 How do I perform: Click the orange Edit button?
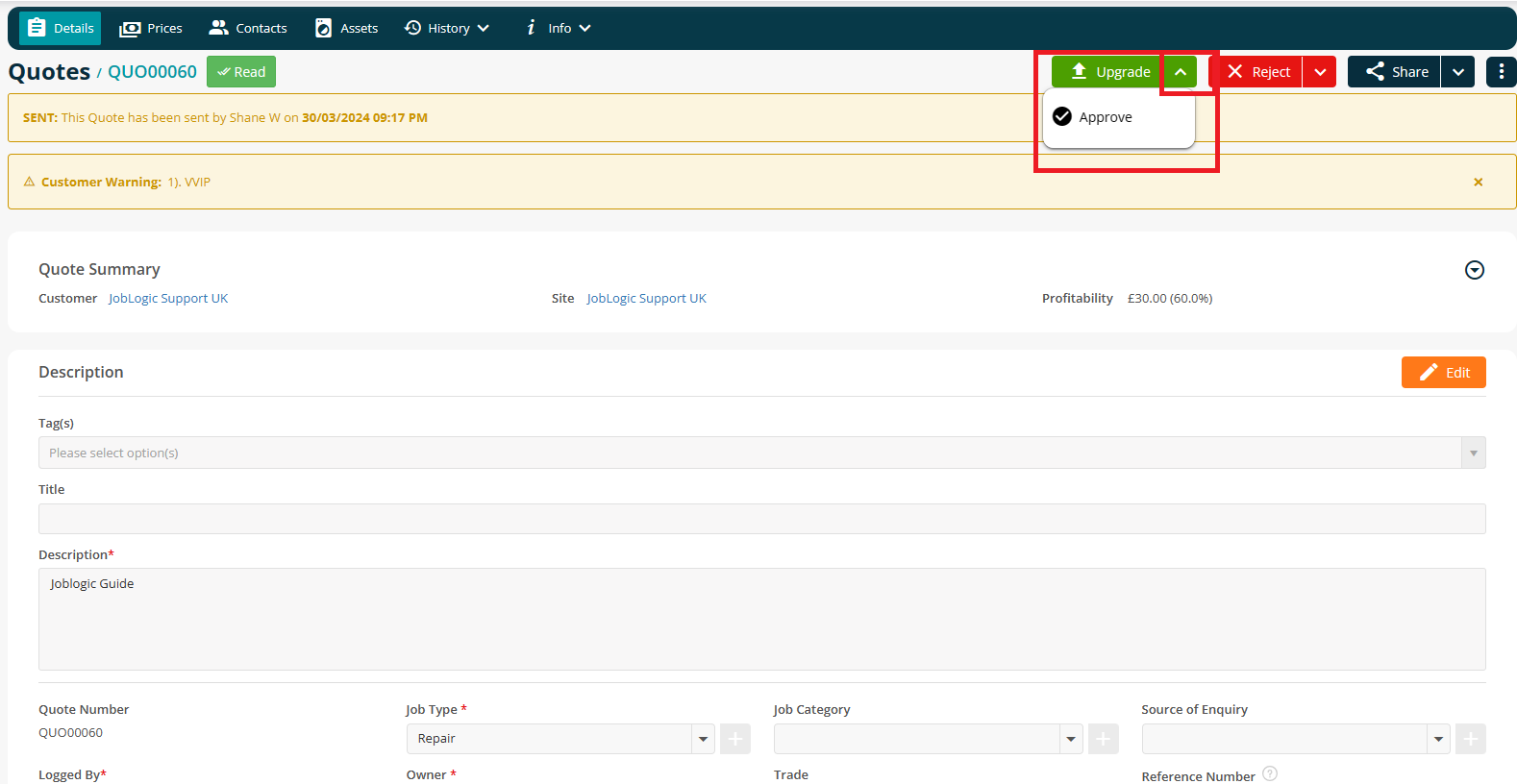tap(1444, 373)
